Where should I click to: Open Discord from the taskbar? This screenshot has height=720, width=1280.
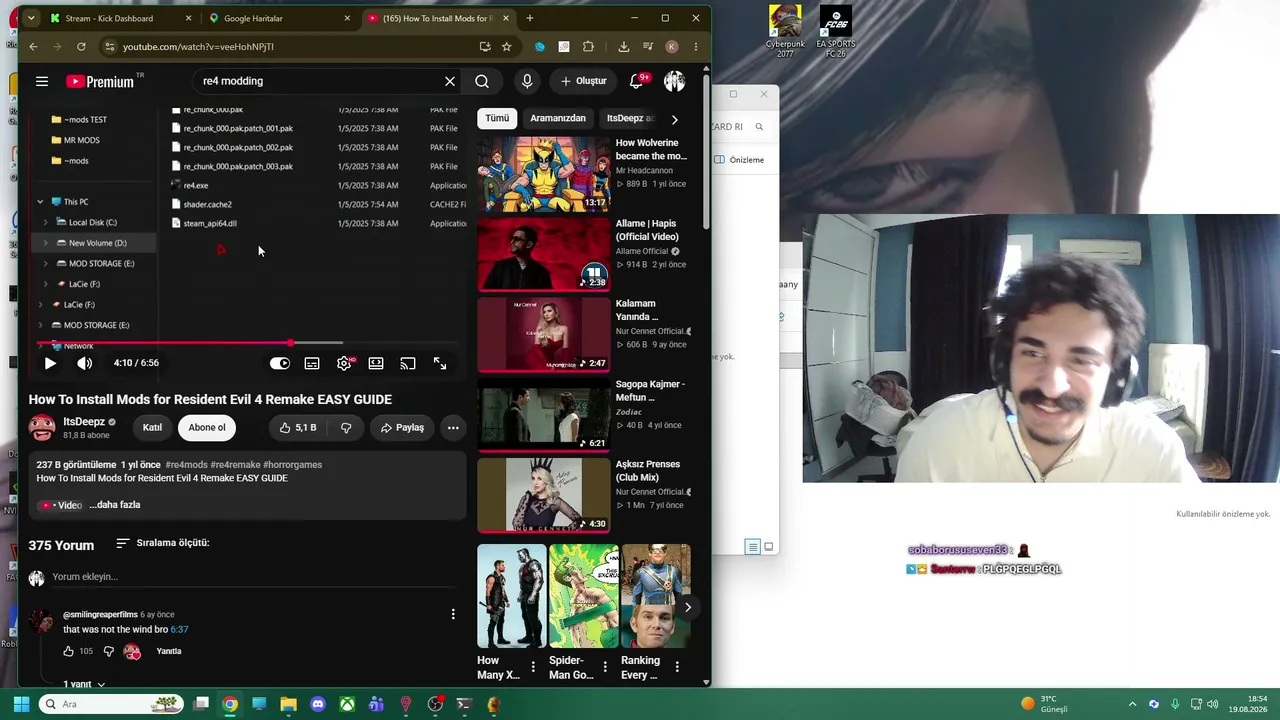click(318, 704)
